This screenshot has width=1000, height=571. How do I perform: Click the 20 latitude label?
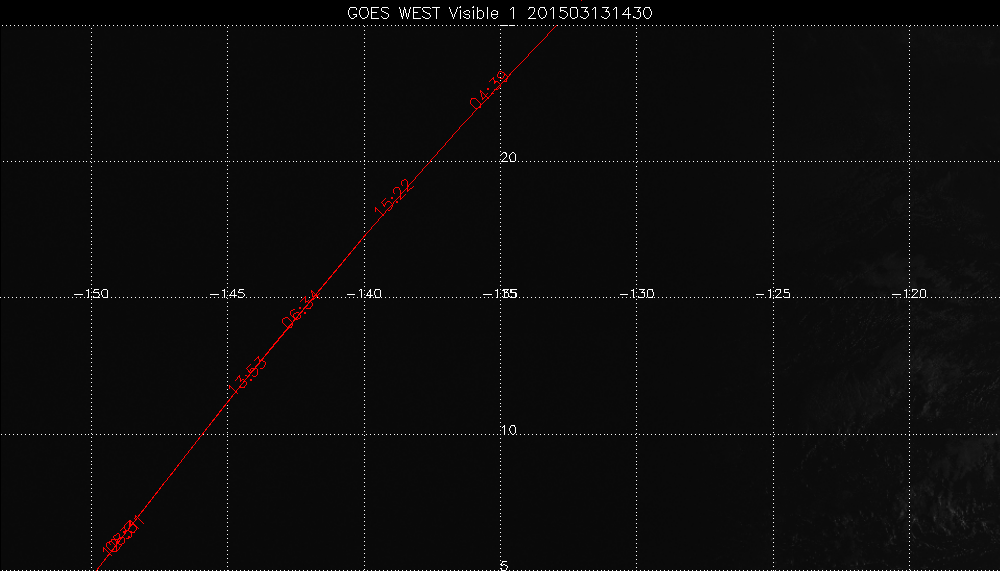pos(508,158)
